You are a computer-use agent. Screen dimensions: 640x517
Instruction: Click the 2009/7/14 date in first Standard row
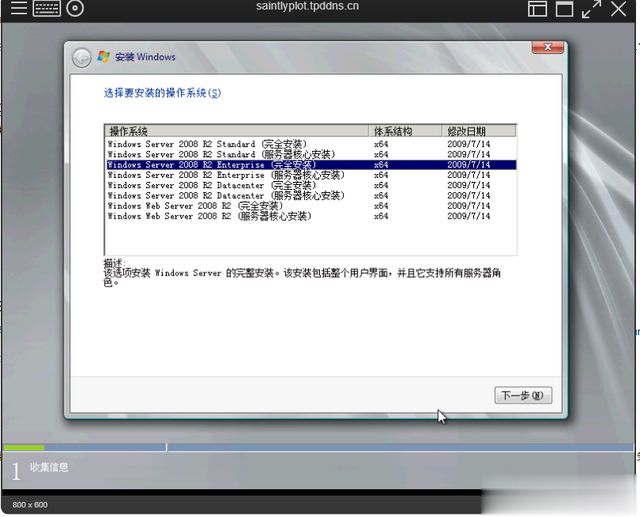pos(468,144)
